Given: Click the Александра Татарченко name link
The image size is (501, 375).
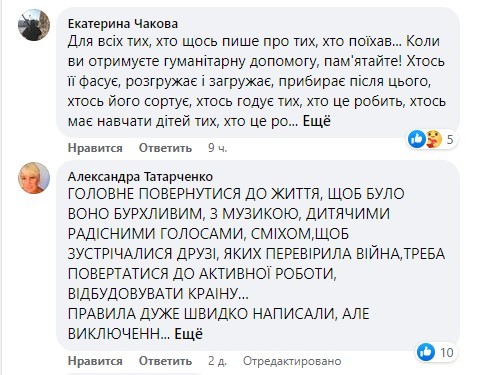Looking at the screenshot, I should pos(140,176).
